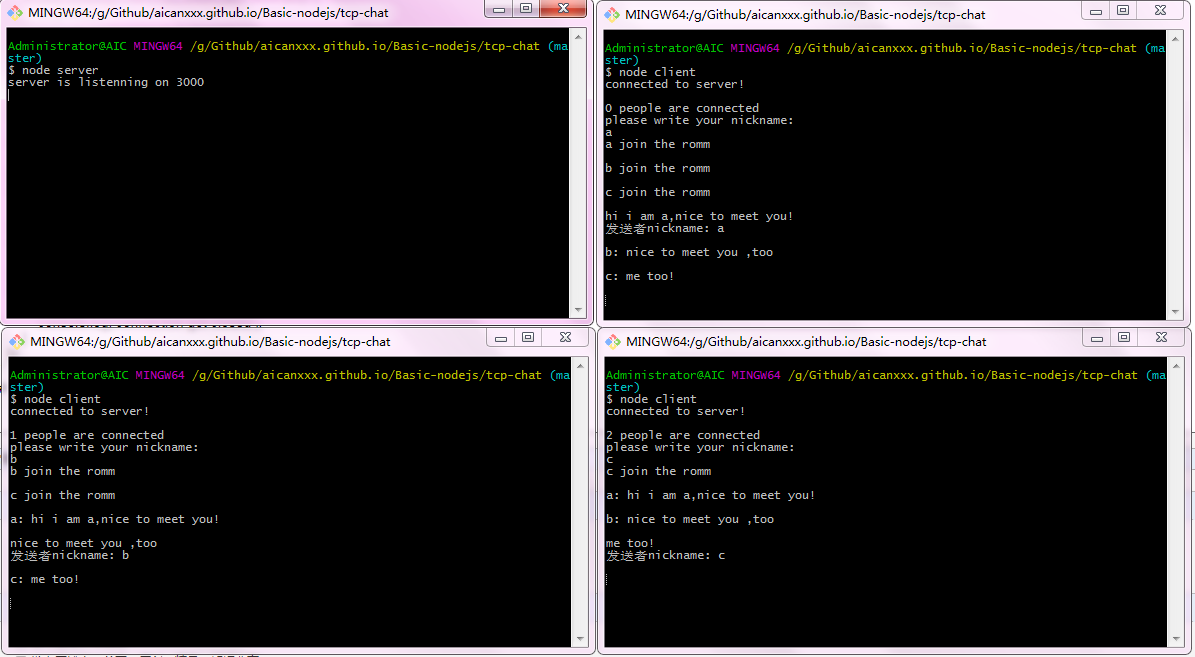
Task: Click 'Administrator@AIC' prompt in server window
Action: pyautogui.click(x=67, y=46)
